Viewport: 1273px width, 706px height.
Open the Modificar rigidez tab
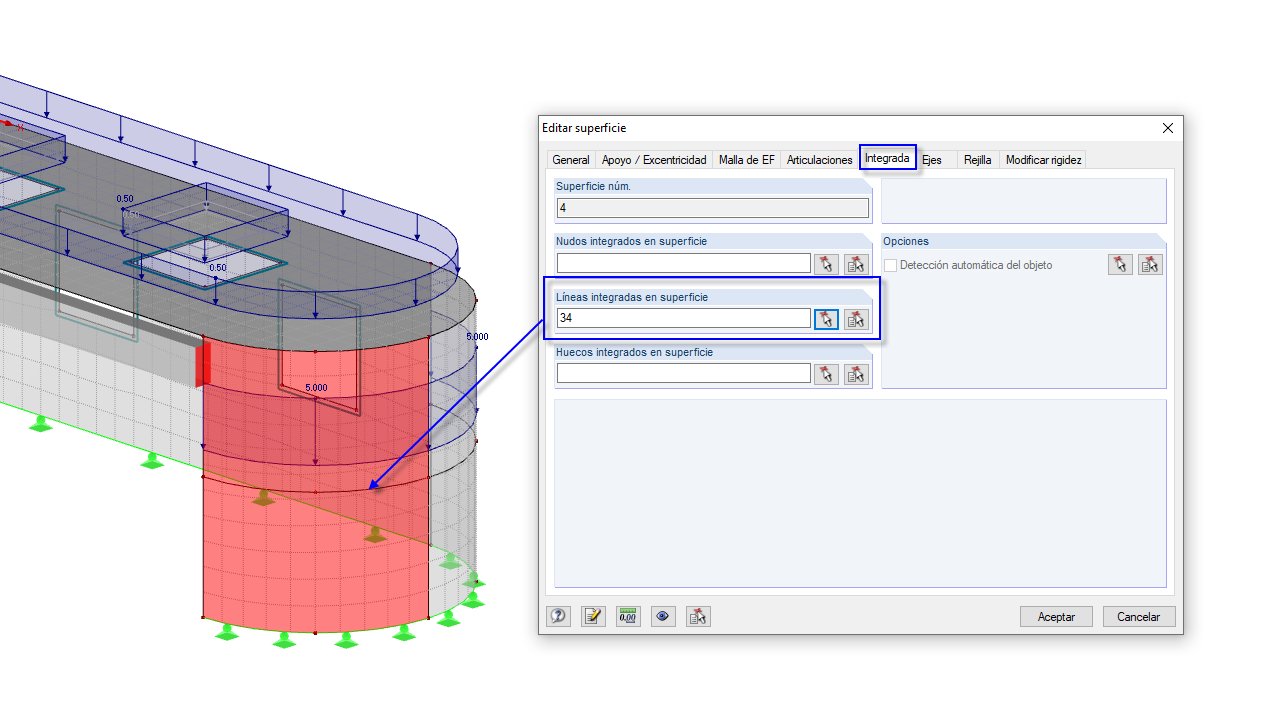point(1043,160)
